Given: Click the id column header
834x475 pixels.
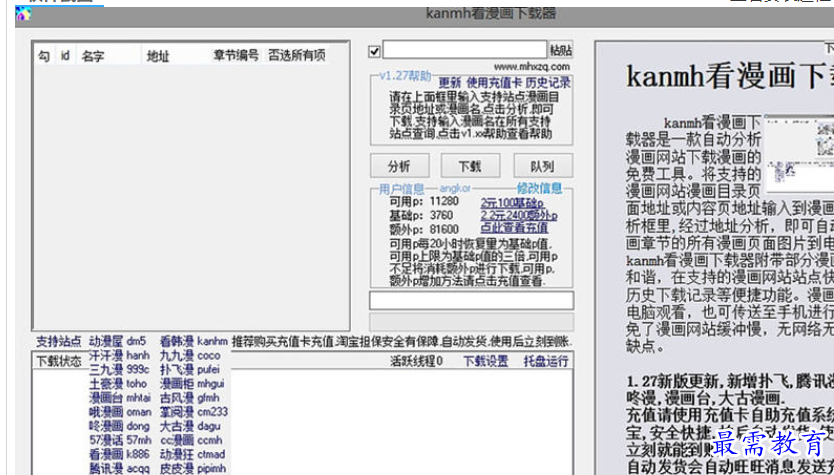Looking at the screenshot, I should coord(65,55).
